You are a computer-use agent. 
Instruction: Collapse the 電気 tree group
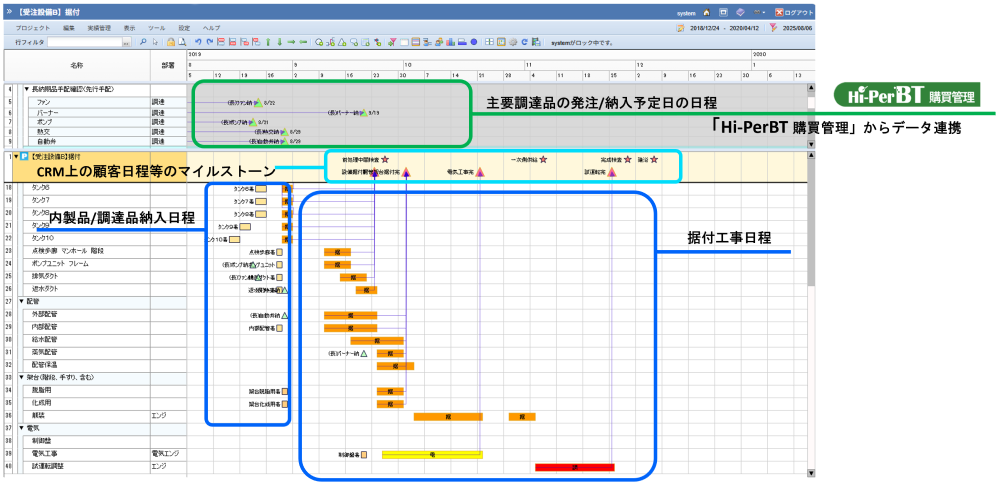coord(21,428)
